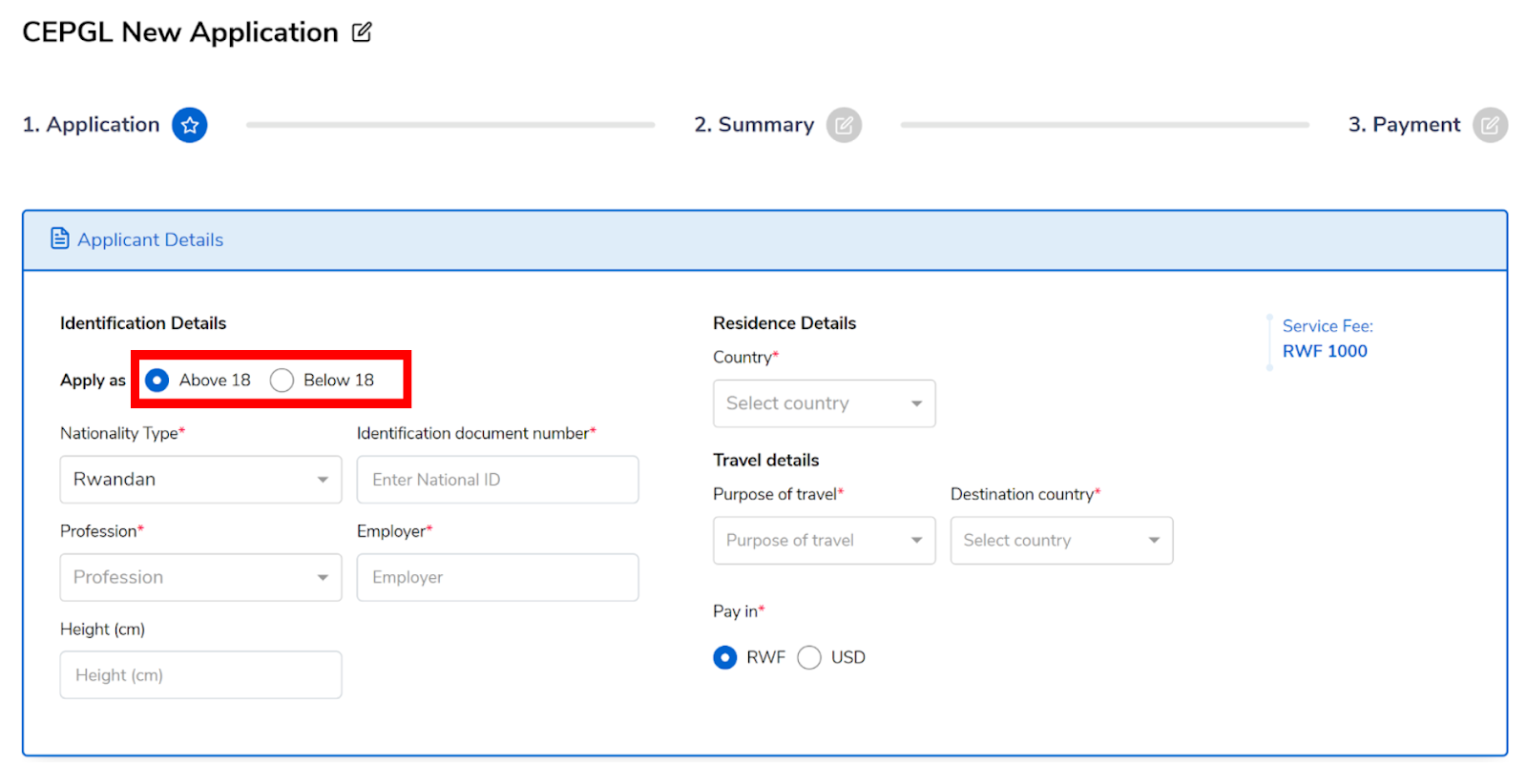Select the Above 18 radio button
The width and height of the screenshot is (1527, 784).
(x=157, y=381)
